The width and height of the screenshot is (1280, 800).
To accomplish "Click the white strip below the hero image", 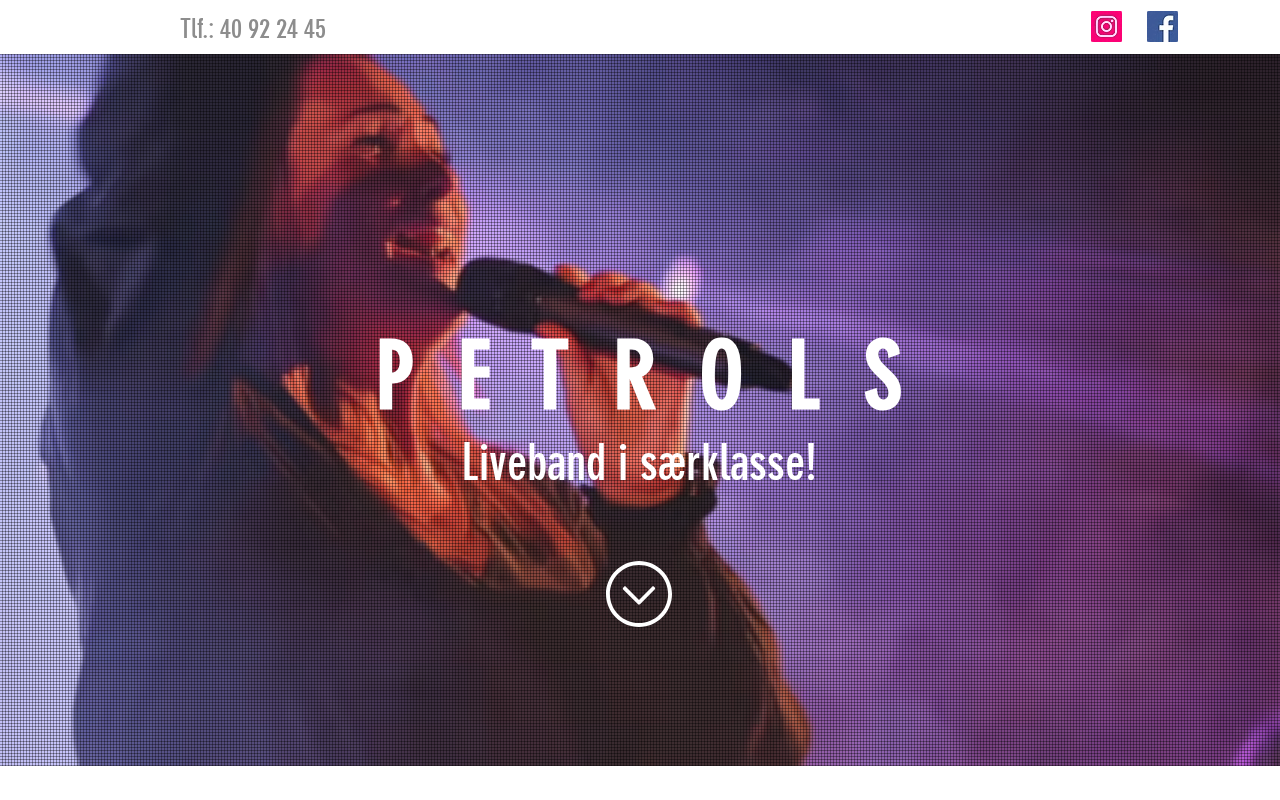I will tap(640, 783).
